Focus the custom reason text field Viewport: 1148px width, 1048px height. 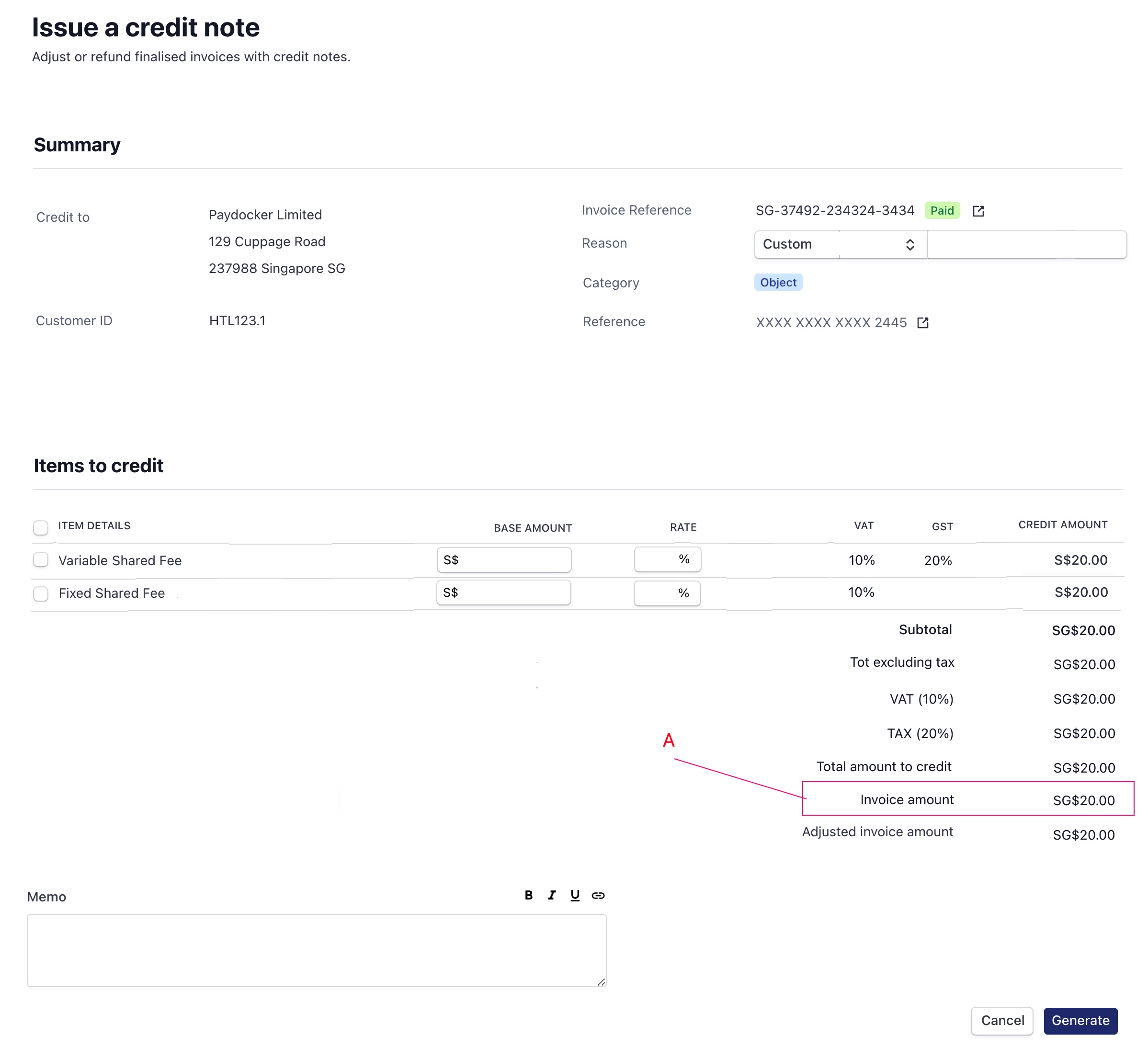tap(1026, 244)
